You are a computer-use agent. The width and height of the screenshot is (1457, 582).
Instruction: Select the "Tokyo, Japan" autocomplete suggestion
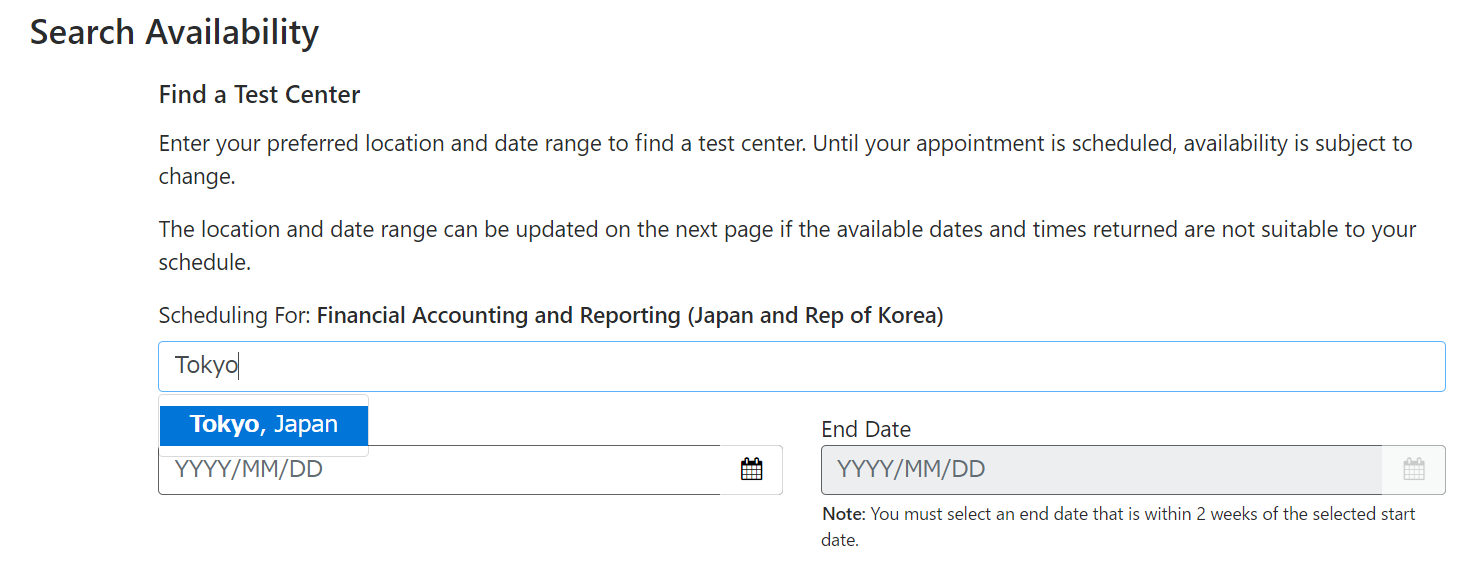[264, 424]
